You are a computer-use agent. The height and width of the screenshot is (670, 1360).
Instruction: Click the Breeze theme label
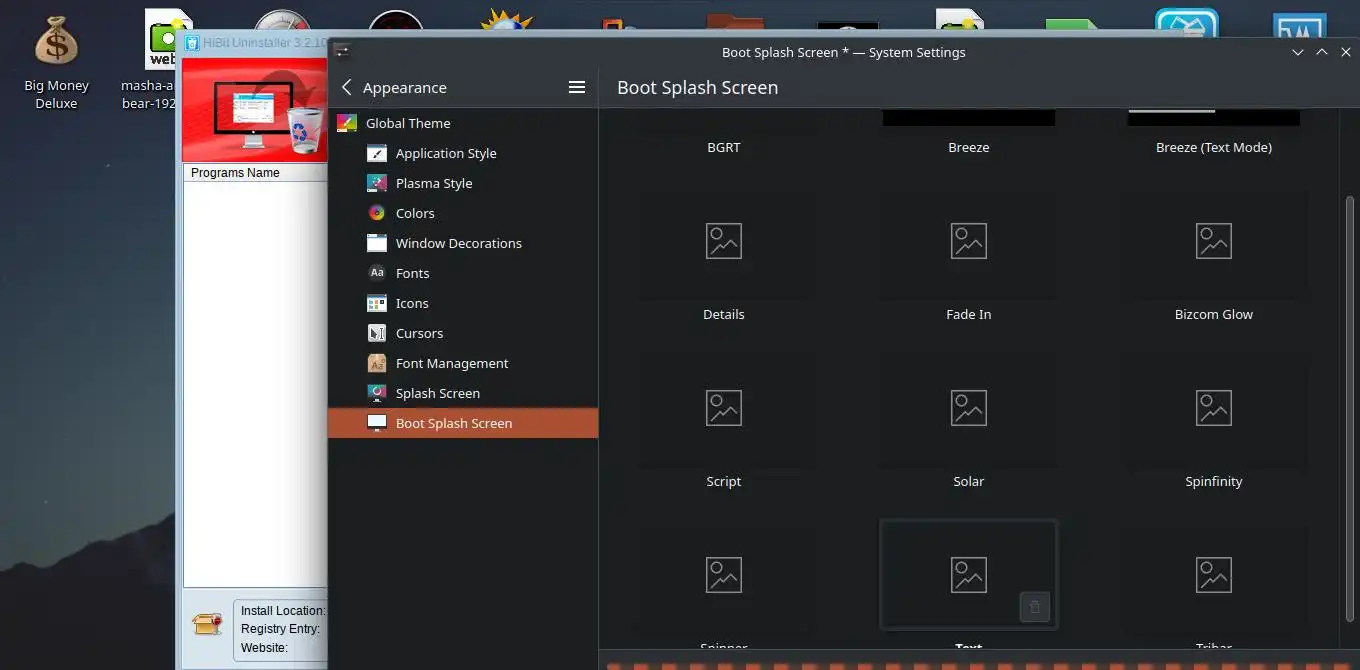[x=969, y=147]
